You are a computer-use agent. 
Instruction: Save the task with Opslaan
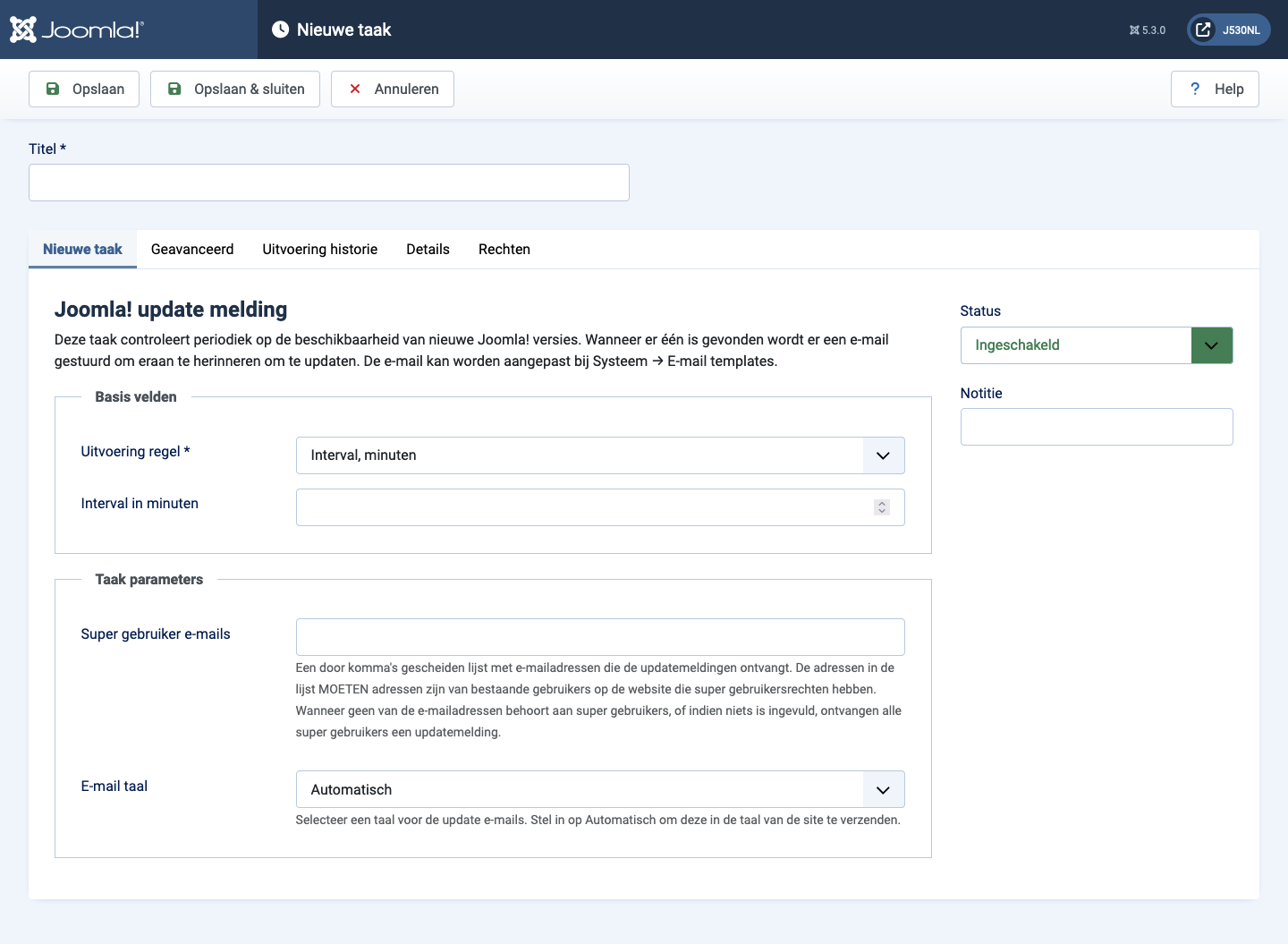[84, 89]
